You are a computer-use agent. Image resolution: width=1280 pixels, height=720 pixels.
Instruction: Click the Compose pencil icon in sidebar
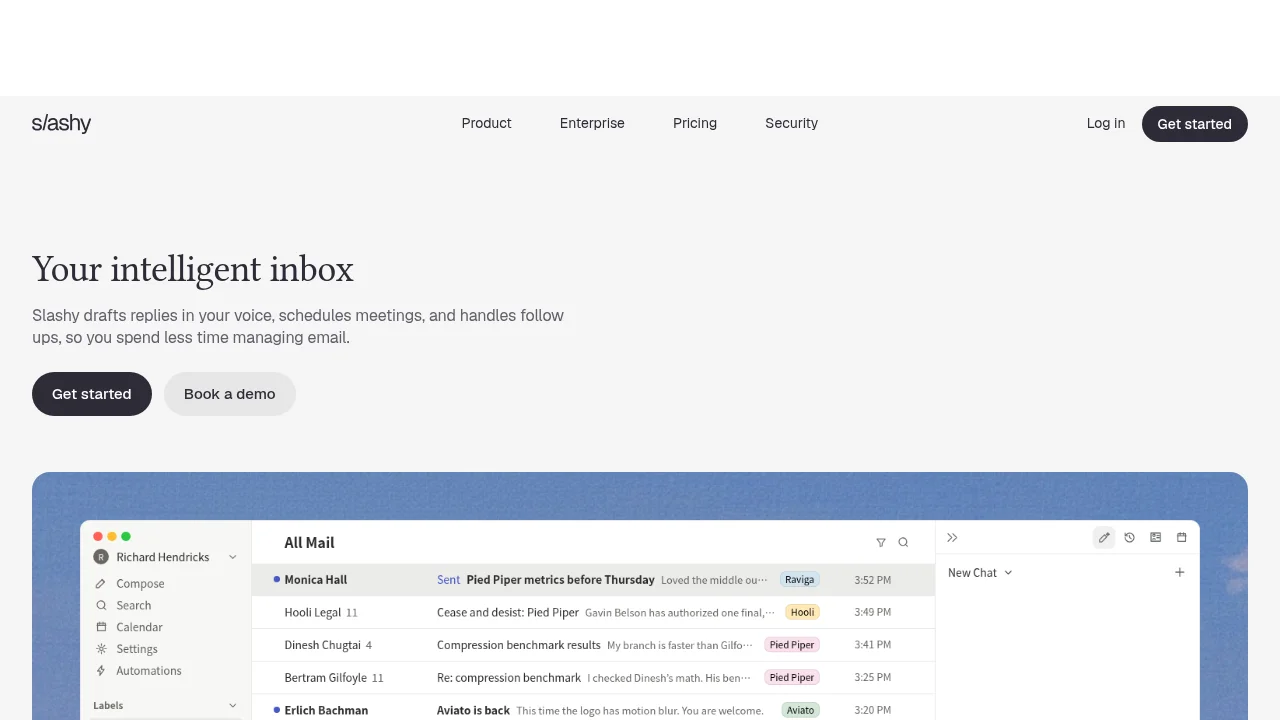click(101, 584)
